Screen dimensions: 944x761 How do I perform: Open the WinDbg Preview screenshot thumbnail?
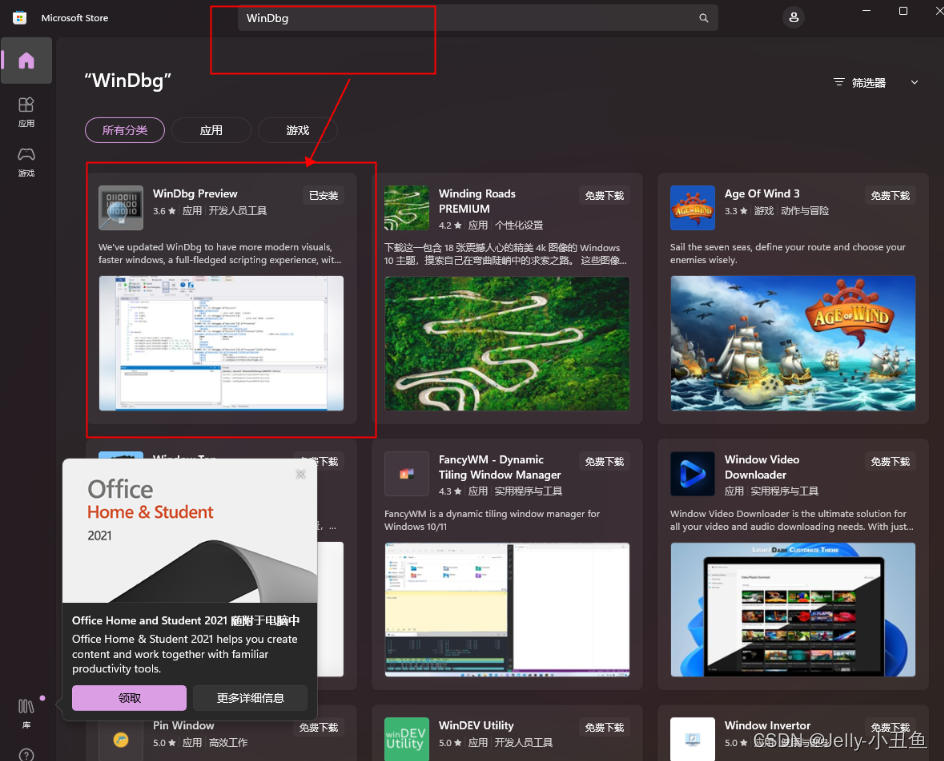click(x=221, y=343)
